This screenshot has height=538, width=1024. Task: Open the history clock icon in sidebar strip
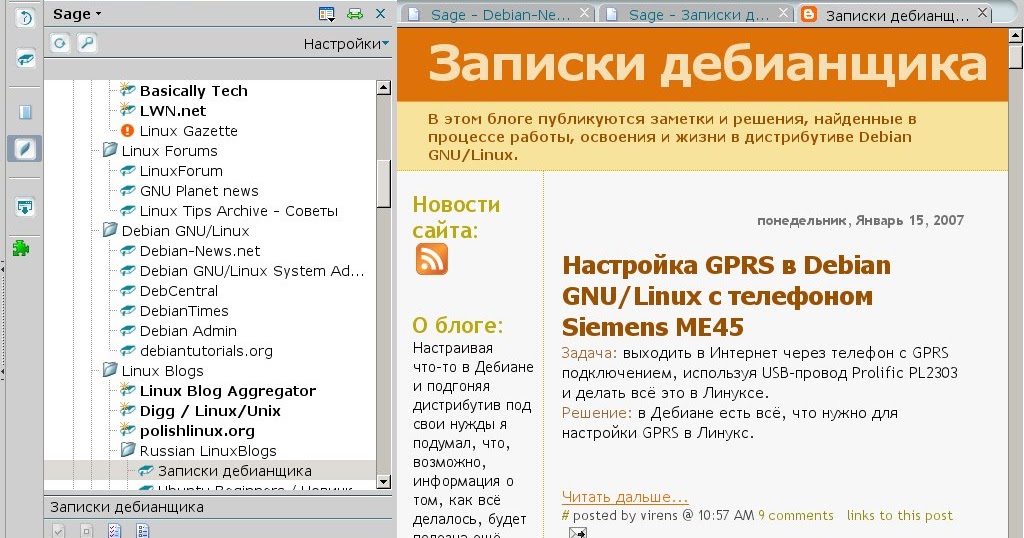(x=24, y=18)
